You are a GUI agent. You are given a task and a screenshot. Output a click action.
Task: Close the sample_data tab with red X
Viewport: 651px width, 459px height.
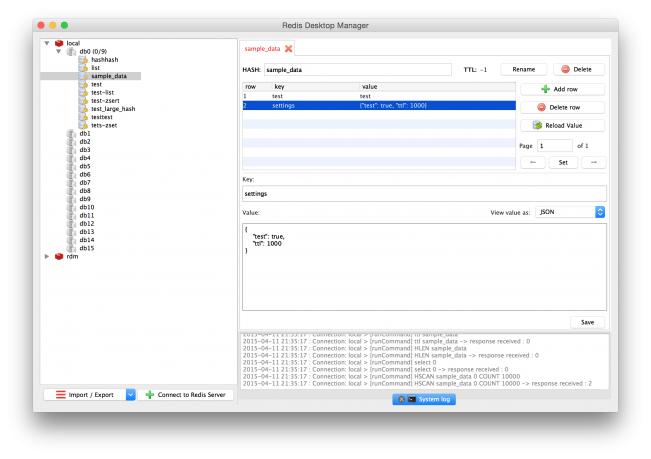coord(289,49)
